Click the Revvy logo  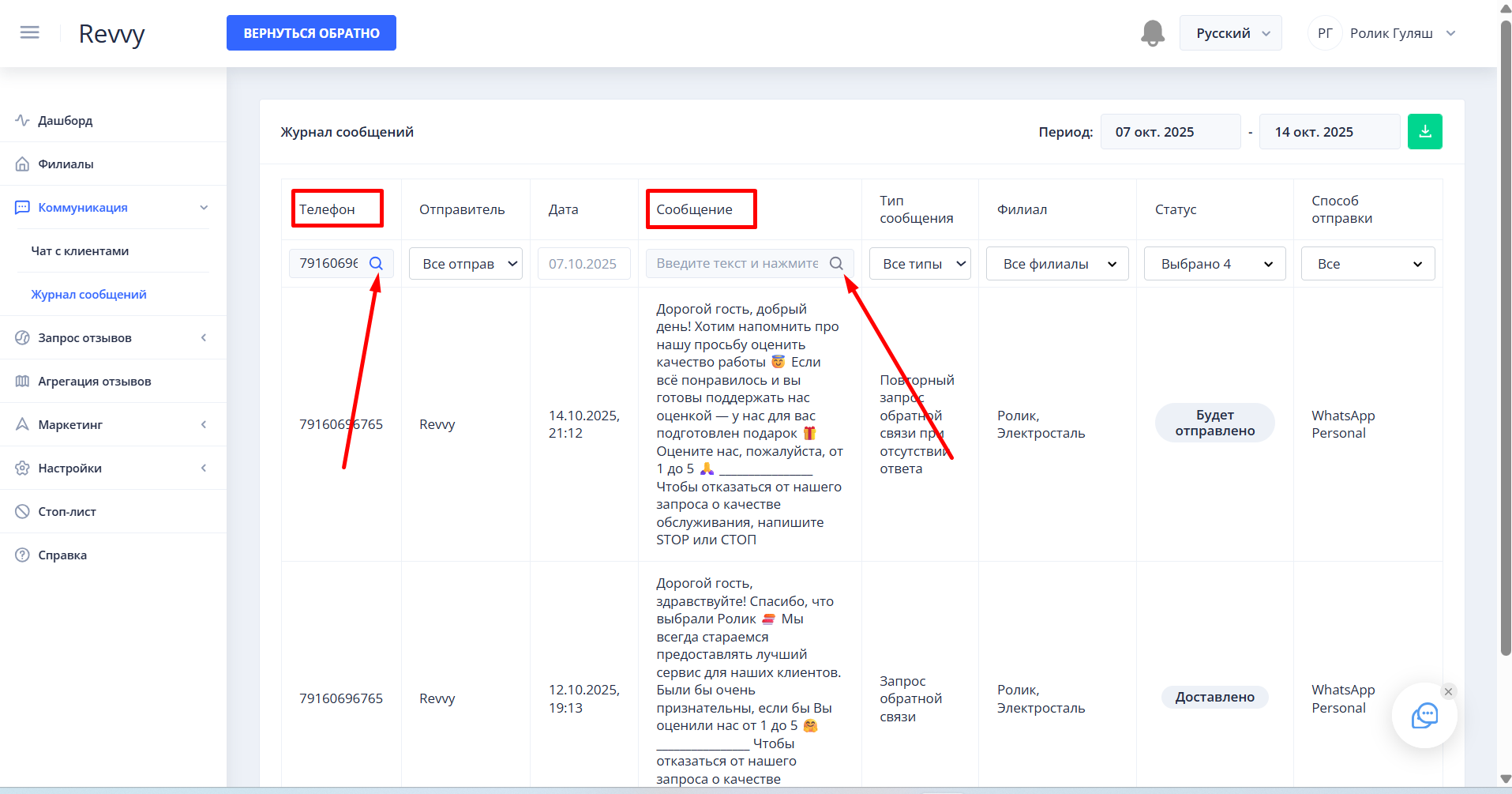pyautogui.click(x=111, y=34)
